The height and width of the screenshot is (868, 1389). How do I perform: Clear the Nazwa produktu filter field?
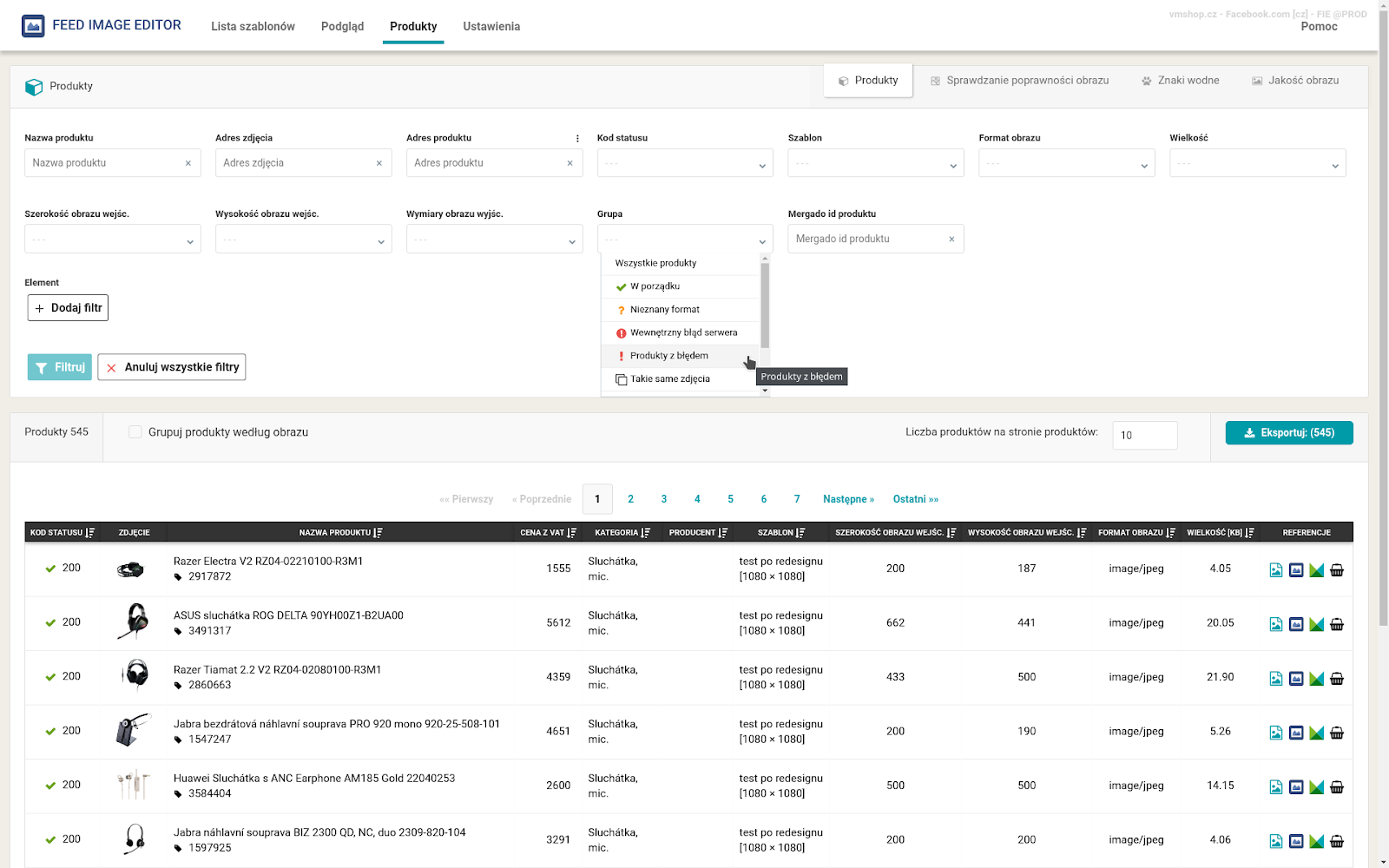(188, 163)
